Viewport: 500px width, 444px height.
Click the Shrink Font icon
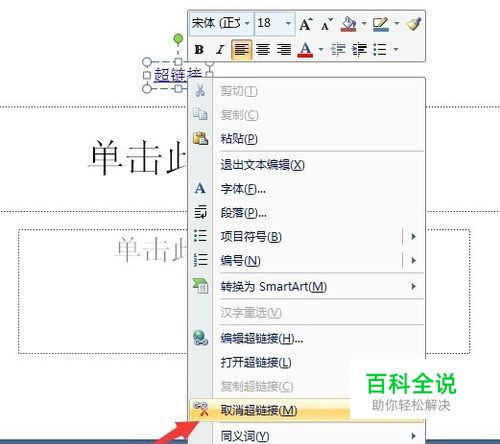click(327, 24)
